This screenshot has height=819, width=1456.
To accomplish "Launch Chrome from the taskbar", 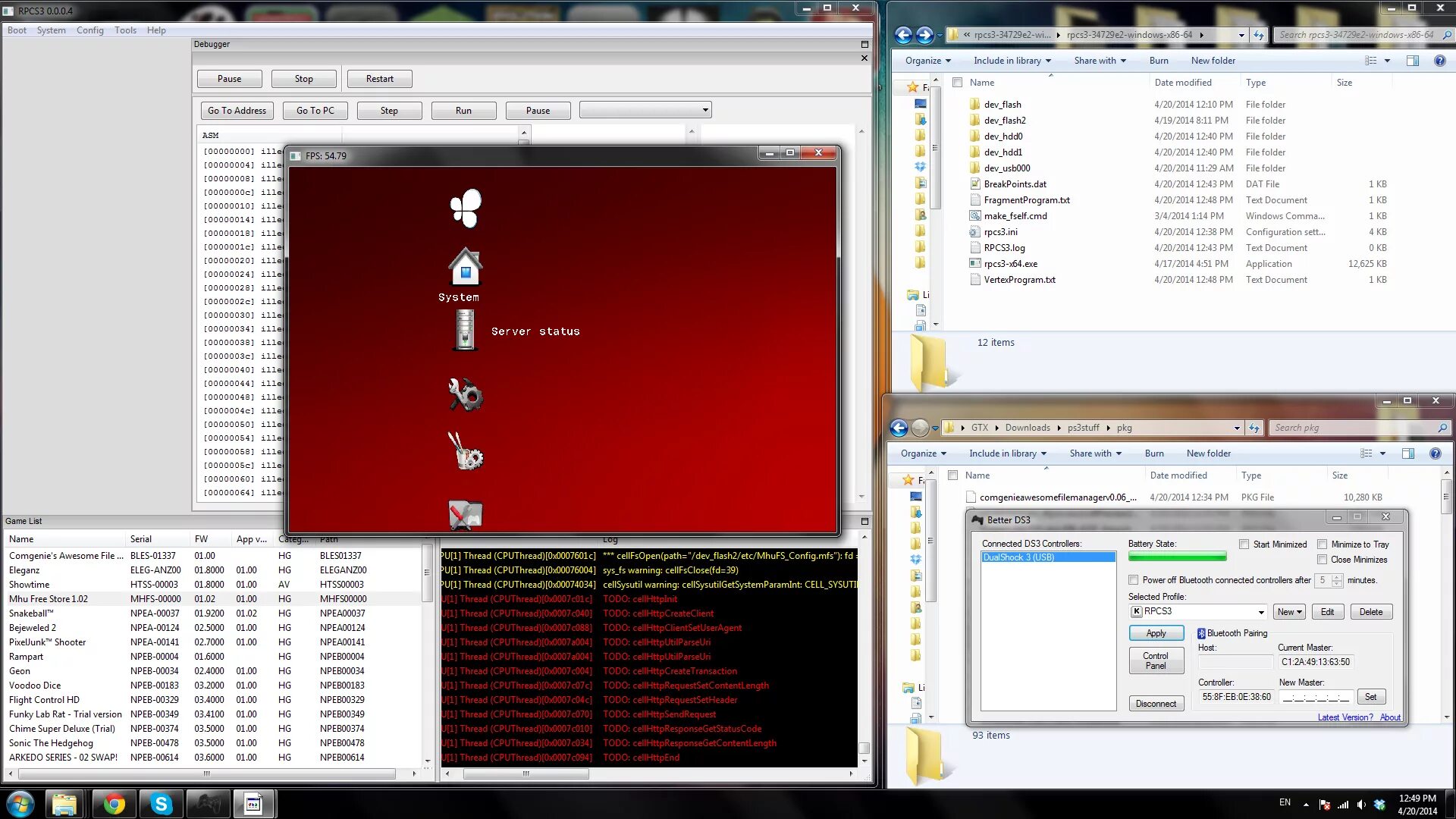I will [115, 803].
